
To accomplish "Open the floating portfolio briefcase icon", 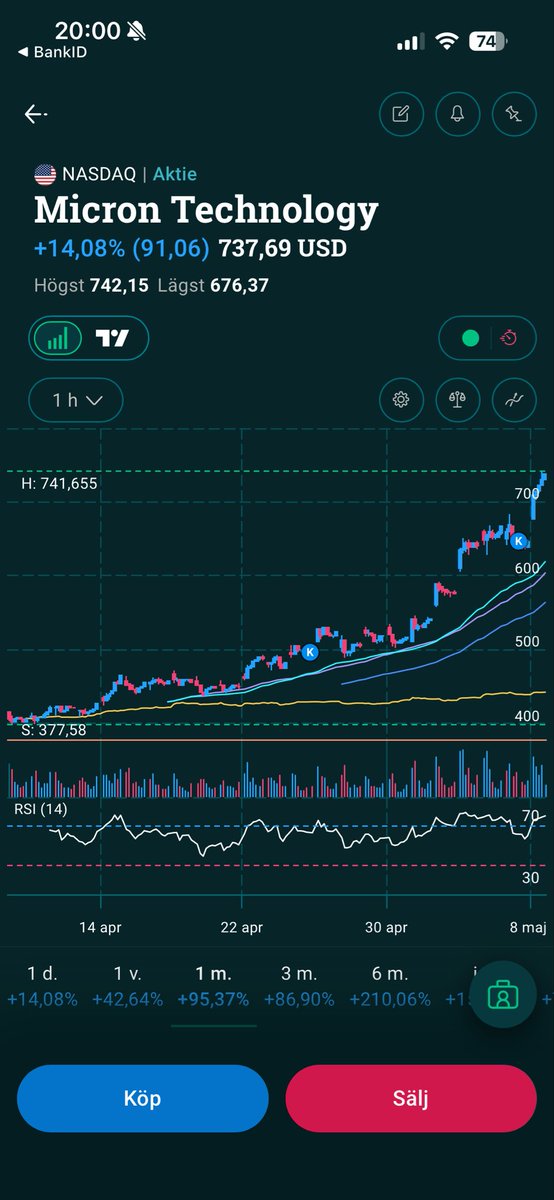I will 502,995.
